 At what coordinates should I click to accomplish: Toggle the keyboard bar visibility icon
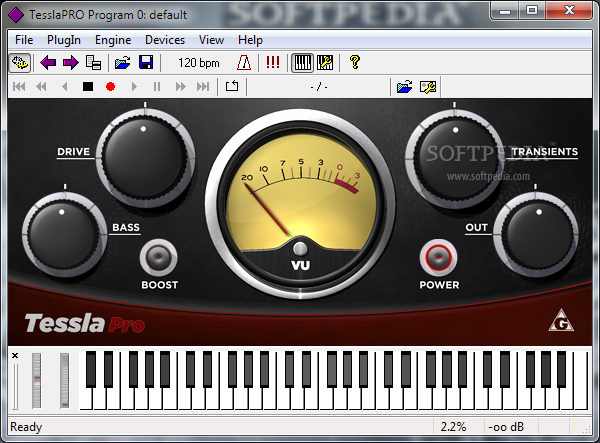pyautogui.click(x=302, y=63)
